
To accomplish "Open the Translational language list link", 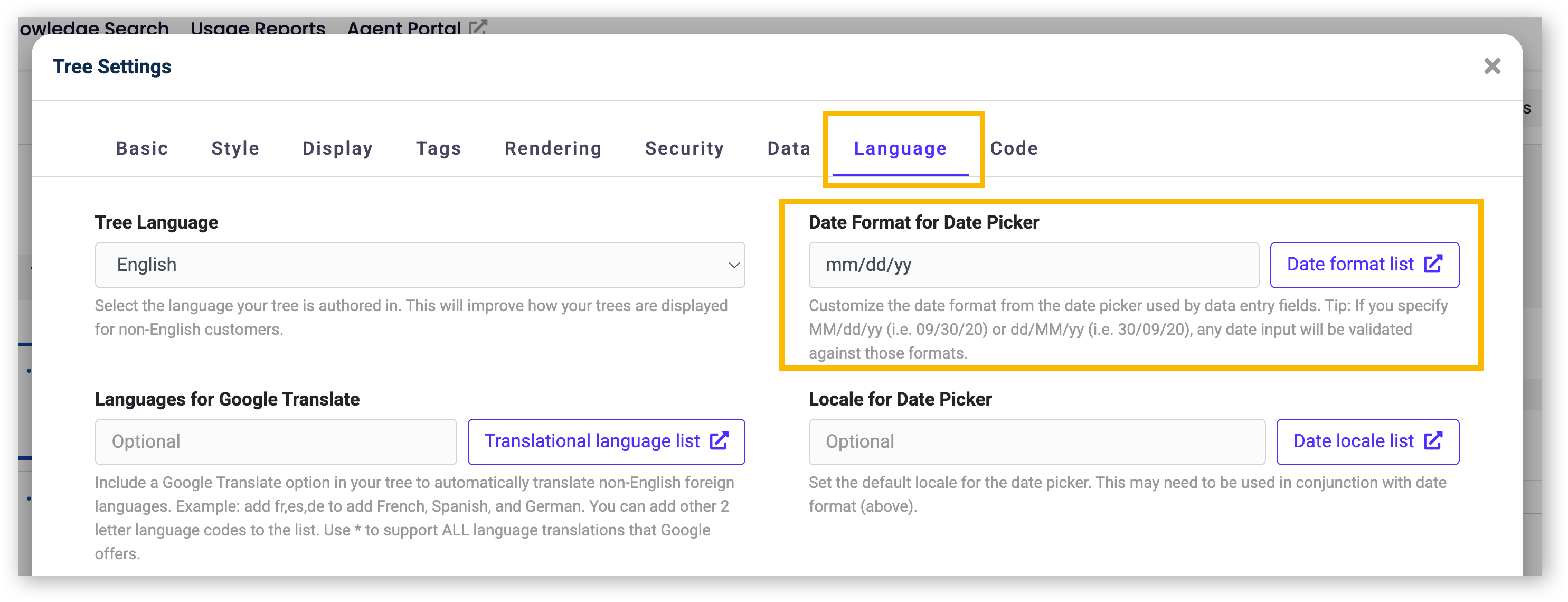I will 606,441.
